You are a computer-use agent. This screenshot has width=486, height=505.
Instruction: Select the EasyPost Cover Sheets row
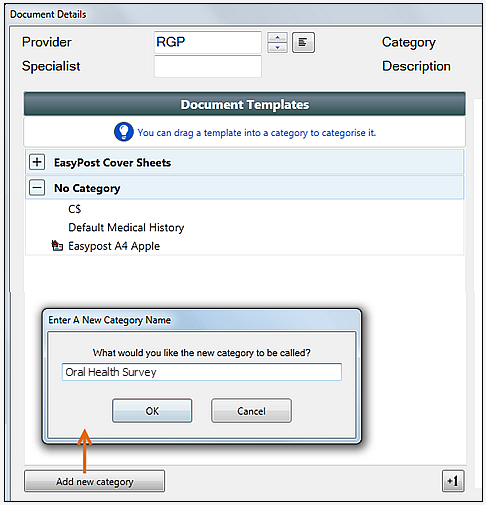click(x=244, y=162)
